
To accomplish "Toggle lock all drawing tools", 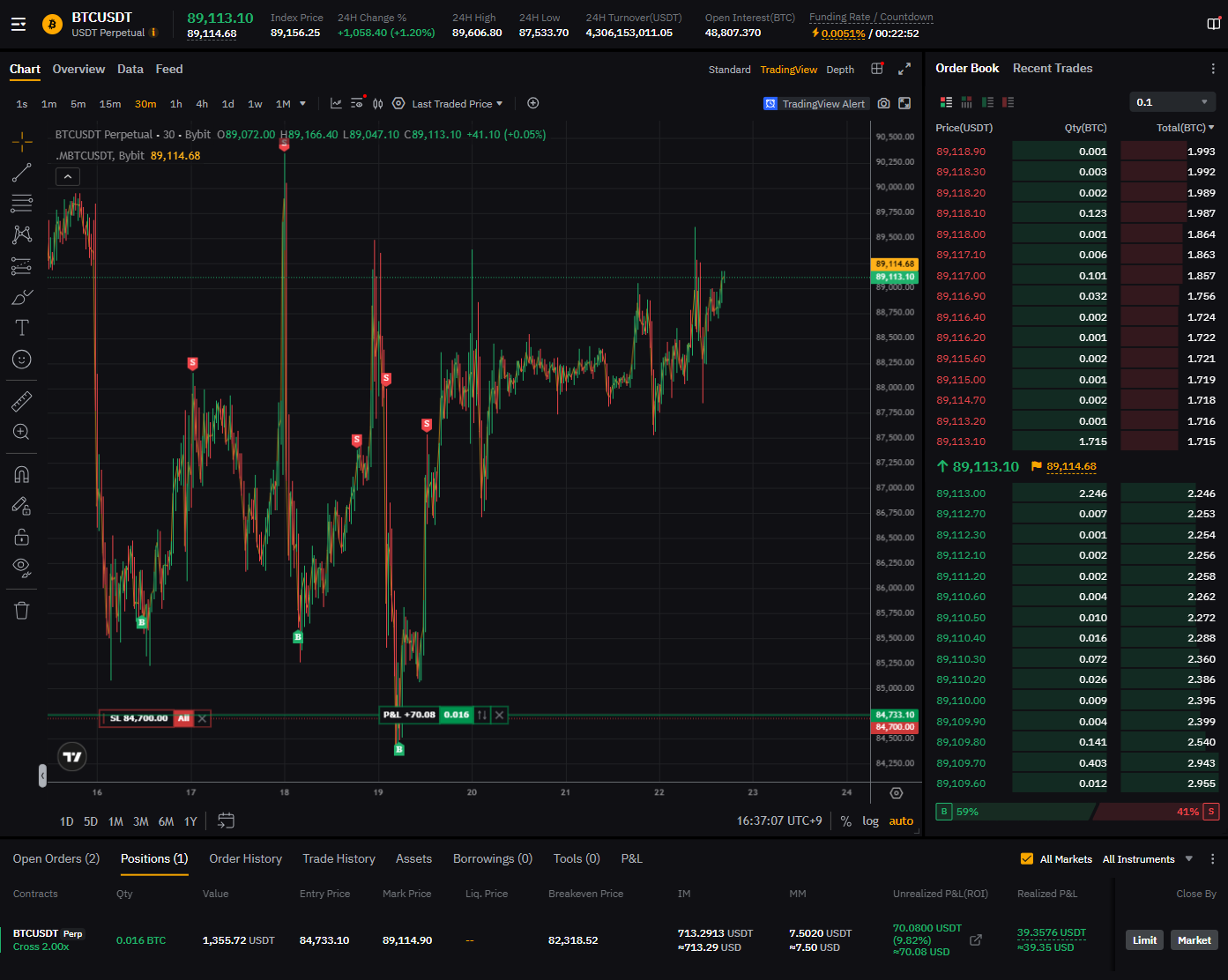I will pyautogui.click(x=22, y=537).
